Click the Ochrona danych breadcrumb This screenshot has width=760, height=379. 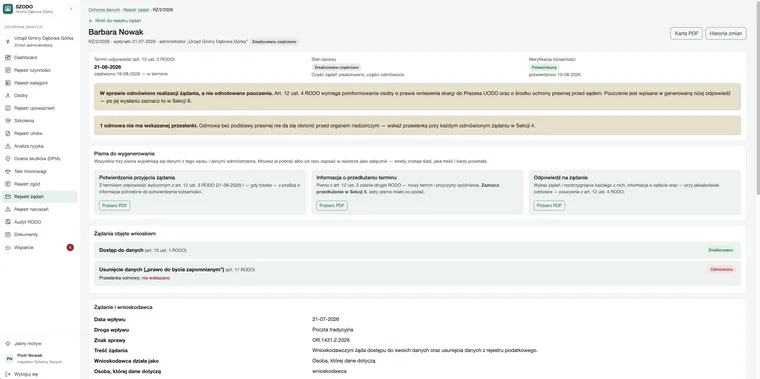coord(104,10)
